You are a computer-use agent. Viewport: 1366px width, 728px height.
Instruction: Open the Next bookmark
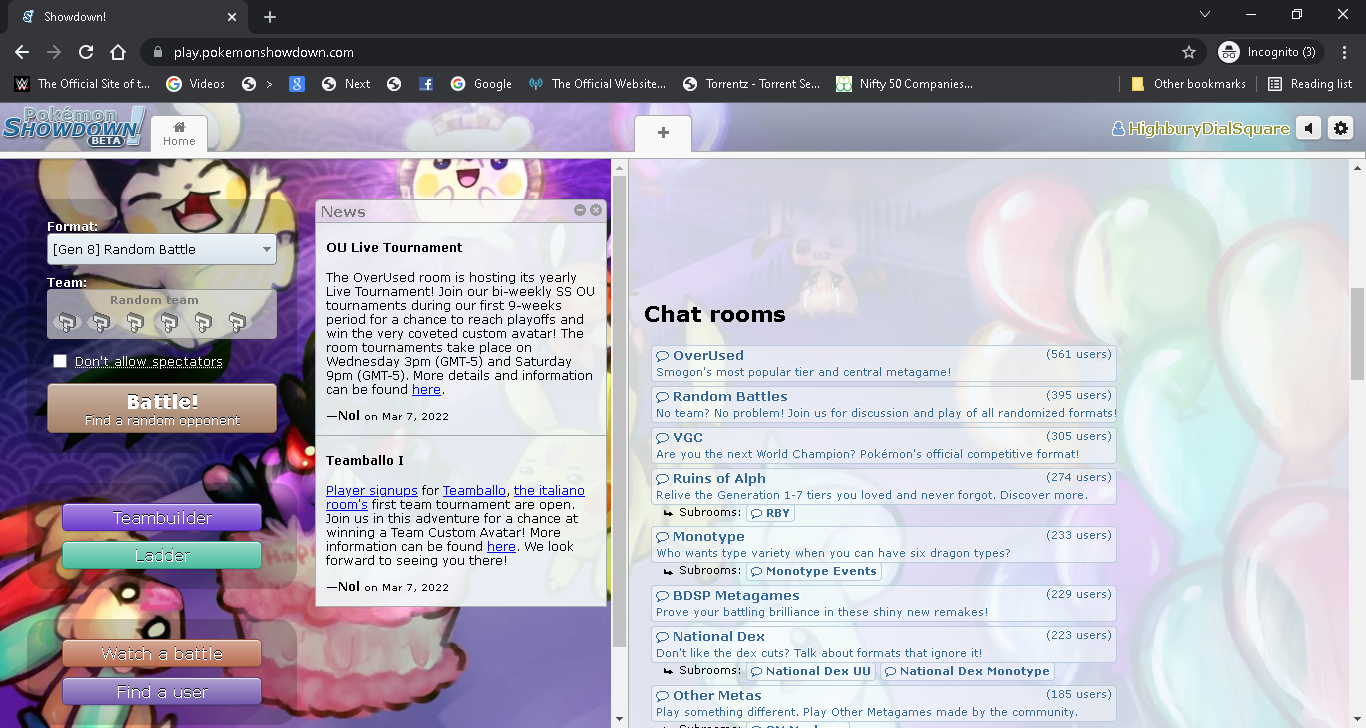point(346,84)
